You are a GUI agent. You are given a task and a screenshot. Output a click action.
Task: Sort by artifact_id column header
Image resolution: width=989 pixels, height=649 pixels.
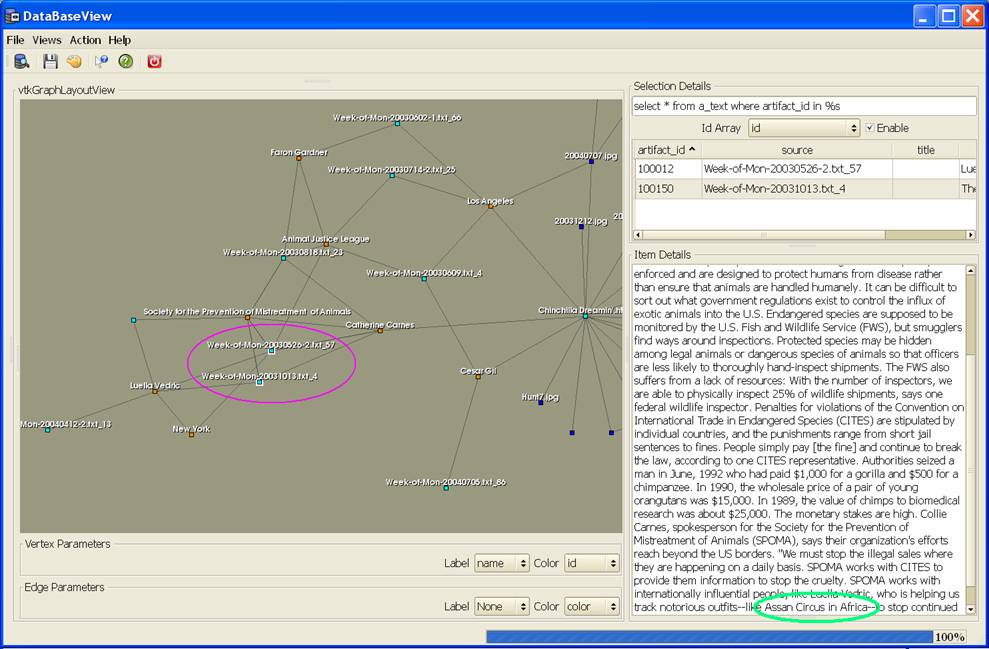(666, 150)
